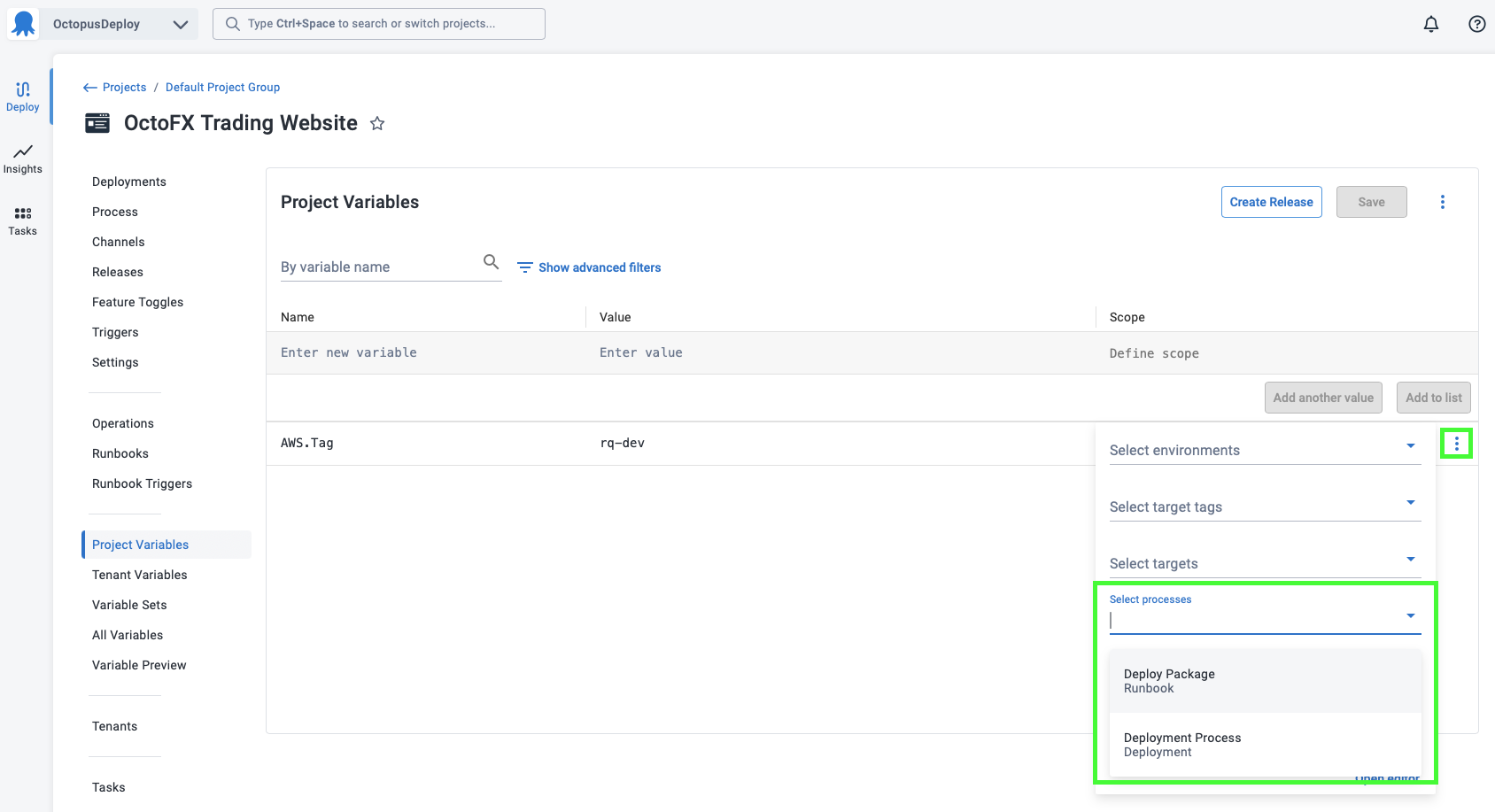The width and height of the screenshot is (1495, 812).
Task: Open Feature Toggles page
Action: click(138, 302)
